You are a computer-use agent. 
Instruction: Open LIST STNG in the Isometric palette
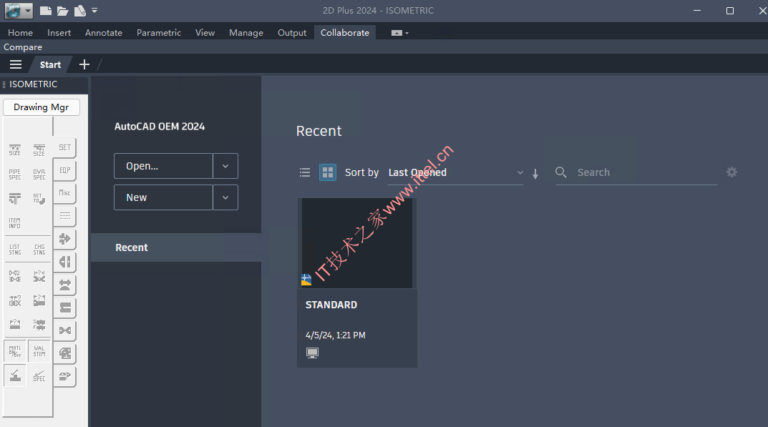(15, 249)
